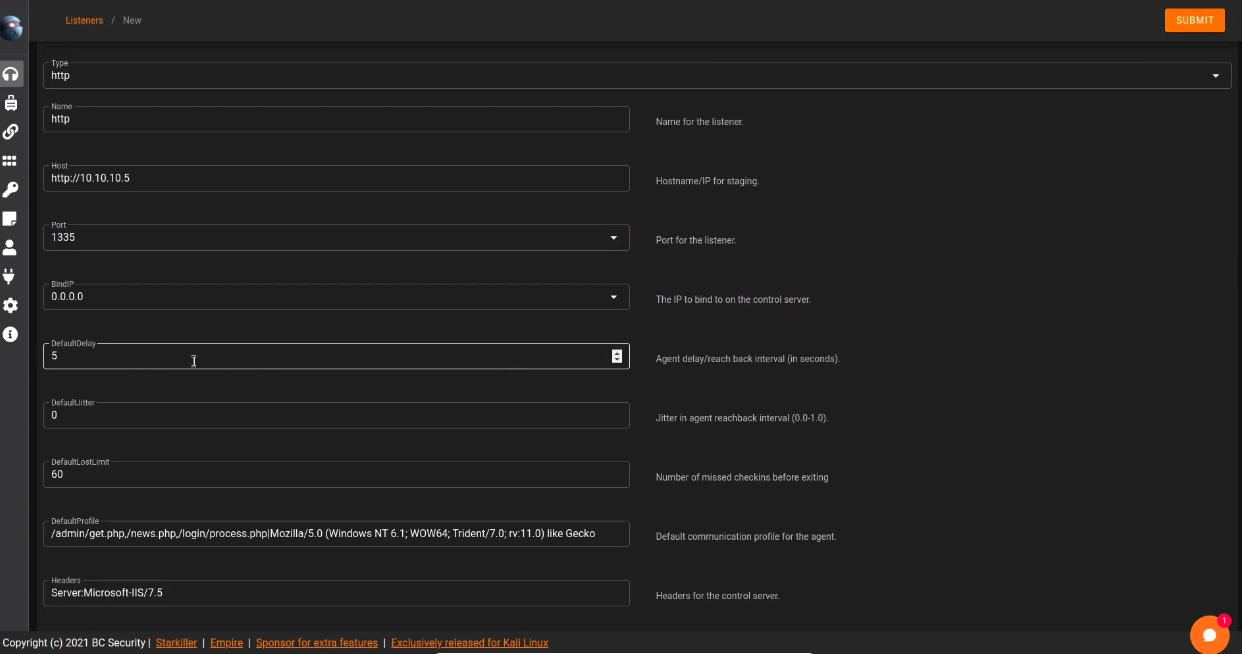Viewport: 1242px width, 654px height.
Task: Expand the BindIP dropdown arrow
Action: coord(613,297)
